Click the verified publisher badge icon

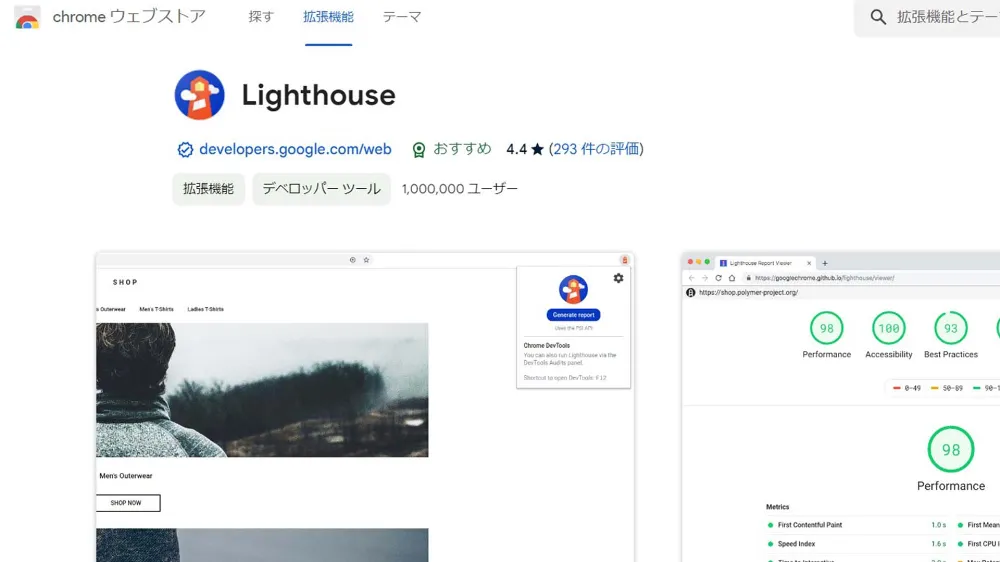coord(185,150)
